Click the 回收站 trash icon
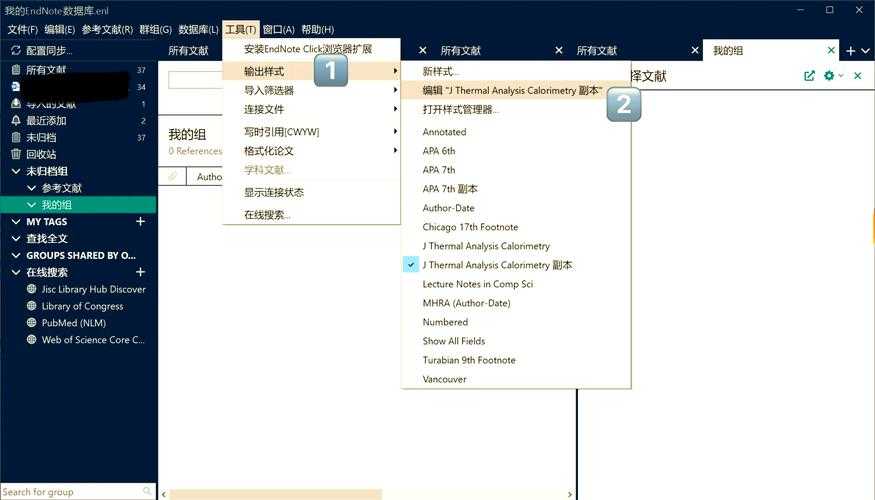The width and height of the screenshot is (875, 500). [16, 154]
